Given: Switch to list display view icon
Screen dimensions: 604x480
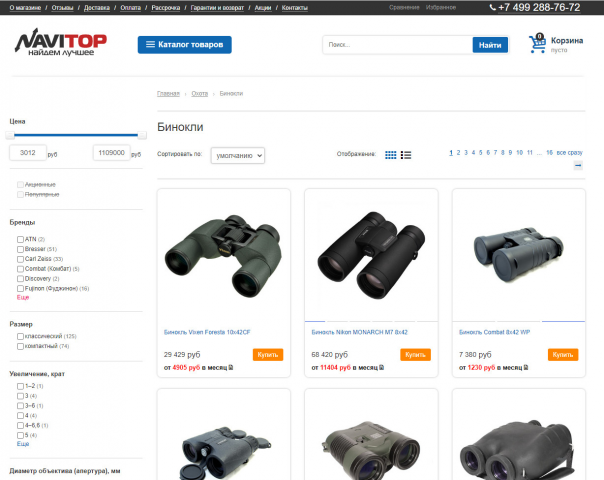Looking at the screenshot, I should pyautogui.click(x=406, y=155).
